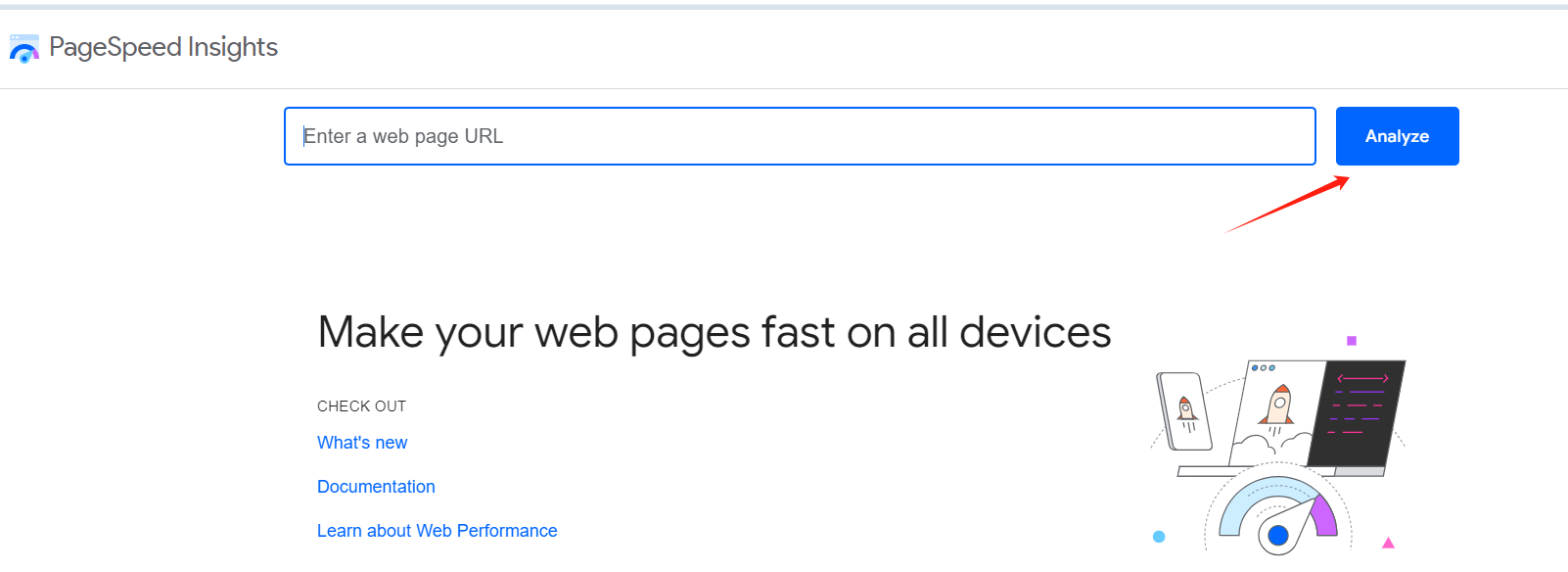Click the Make your web pages fast heading

pyautogui.click(x=714, y=332)
